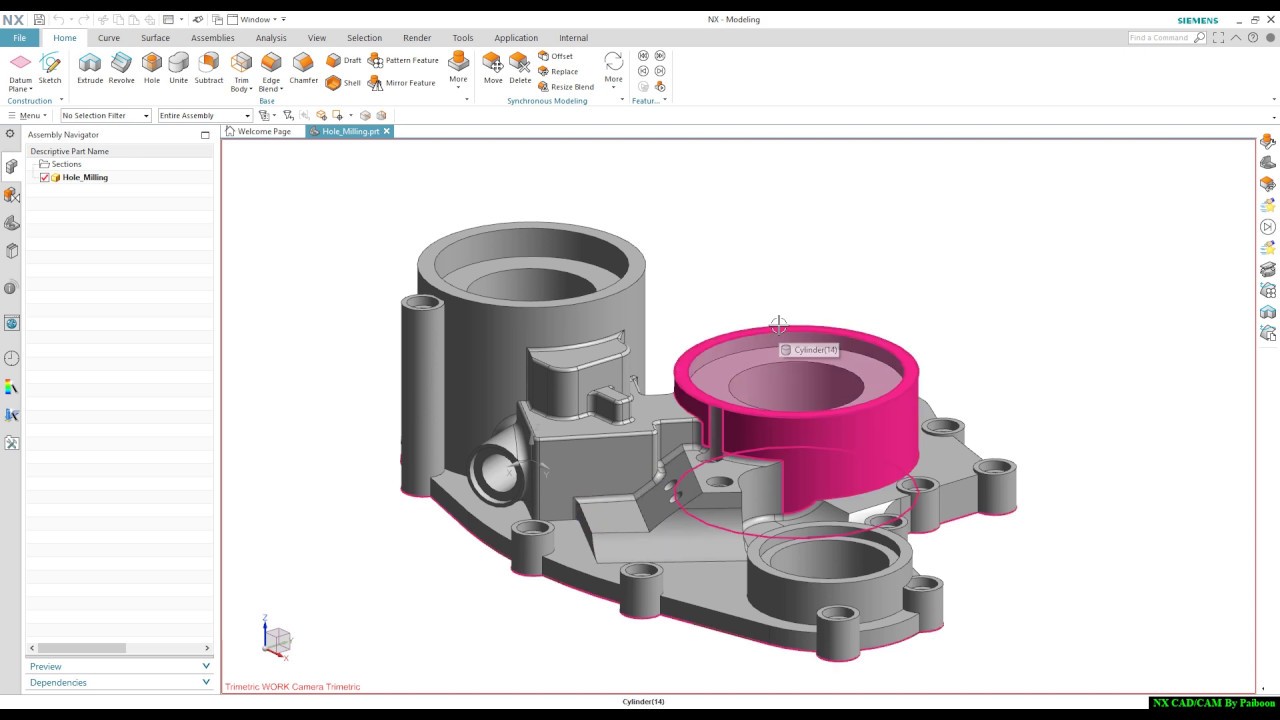Choose the Trim Body tool icon
Screen dimensions: 1280x720
point(241,63)
